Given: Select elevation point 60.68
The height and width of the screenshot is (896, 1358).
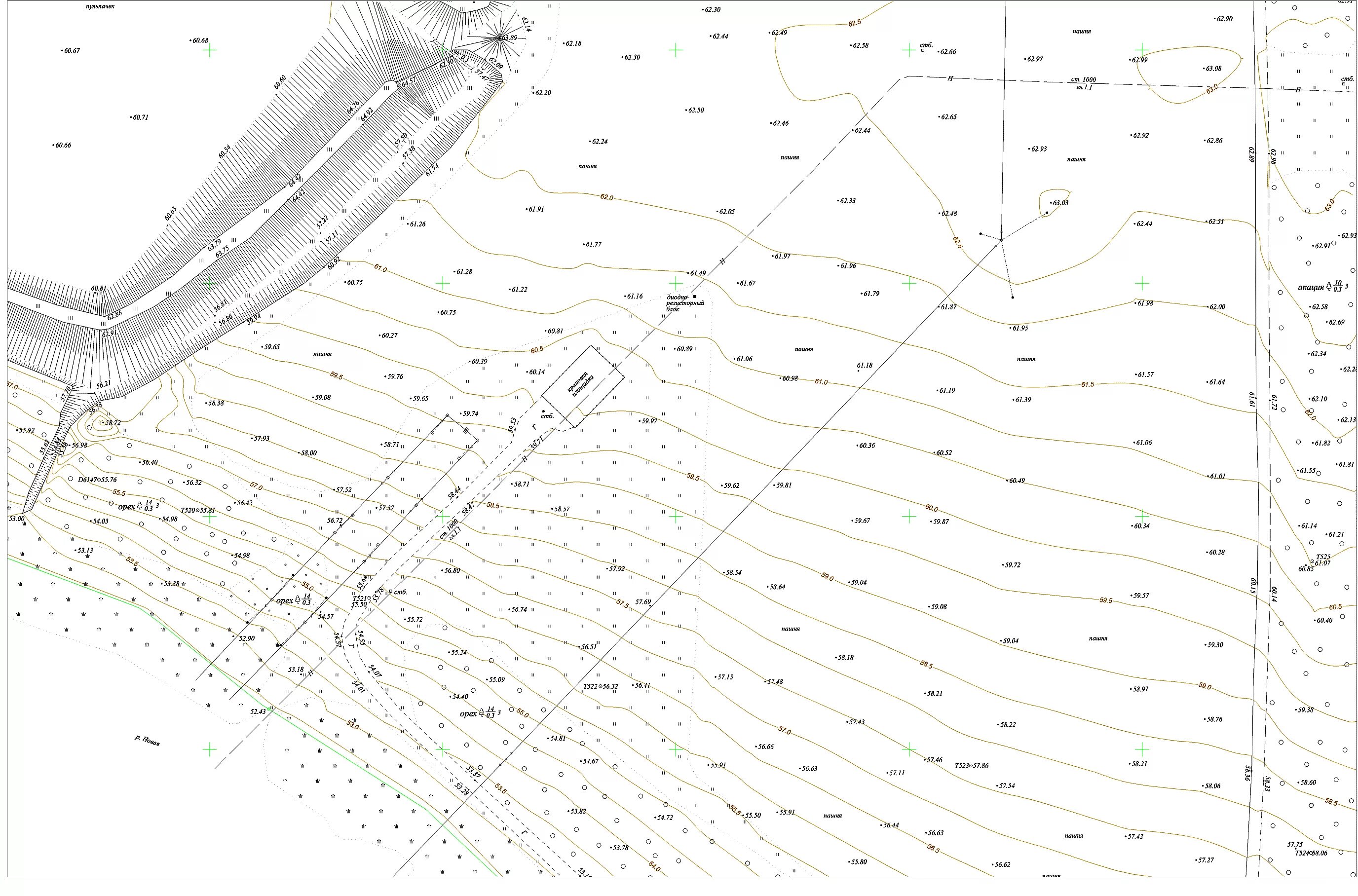Looking at the screenshot, I should 200,40.
